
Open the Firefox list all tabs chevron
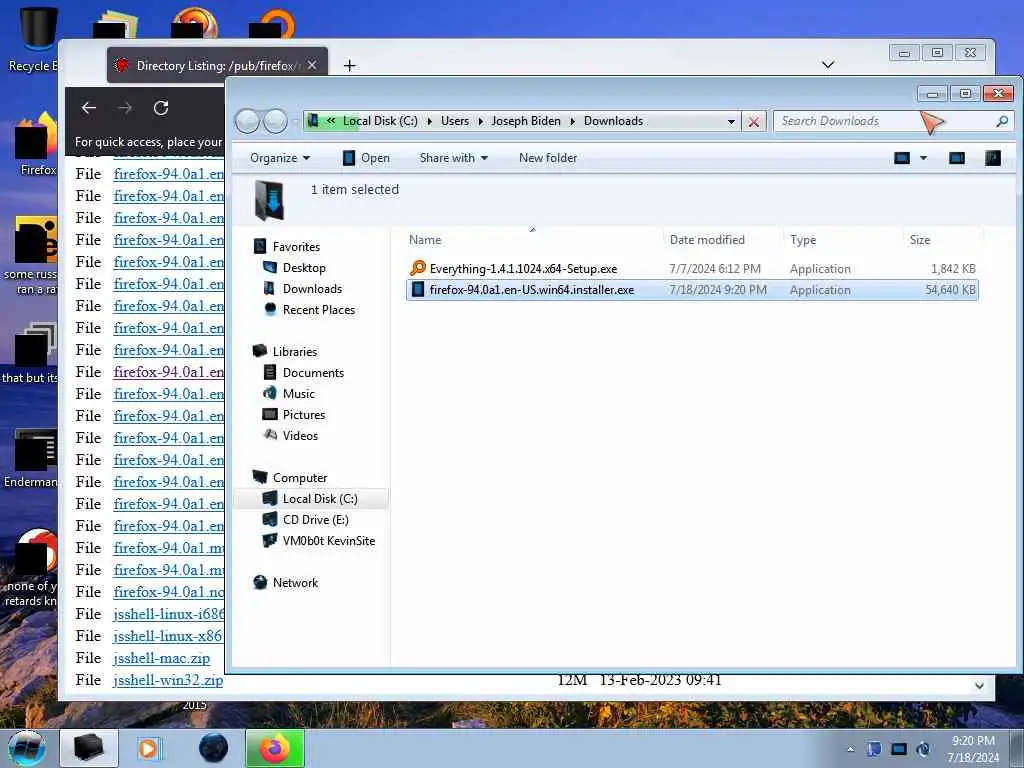point(827,64)
